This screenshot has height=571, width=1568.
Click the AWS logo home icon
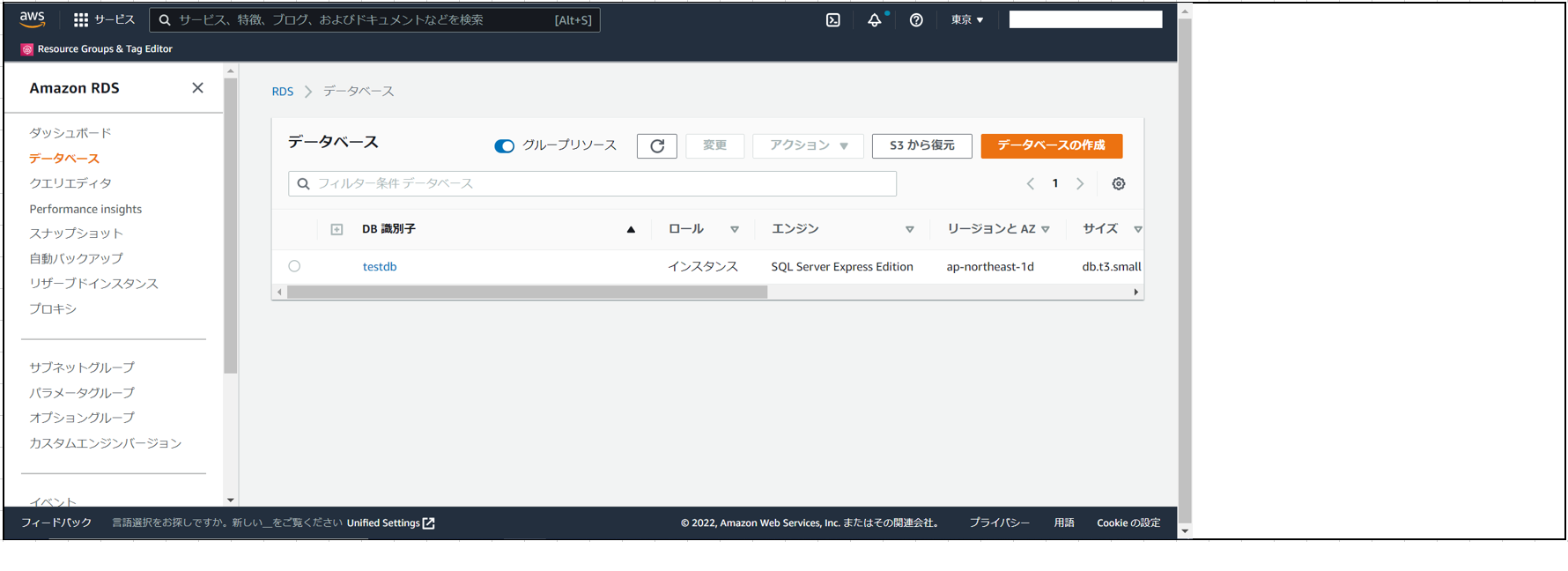pos(33,19)
